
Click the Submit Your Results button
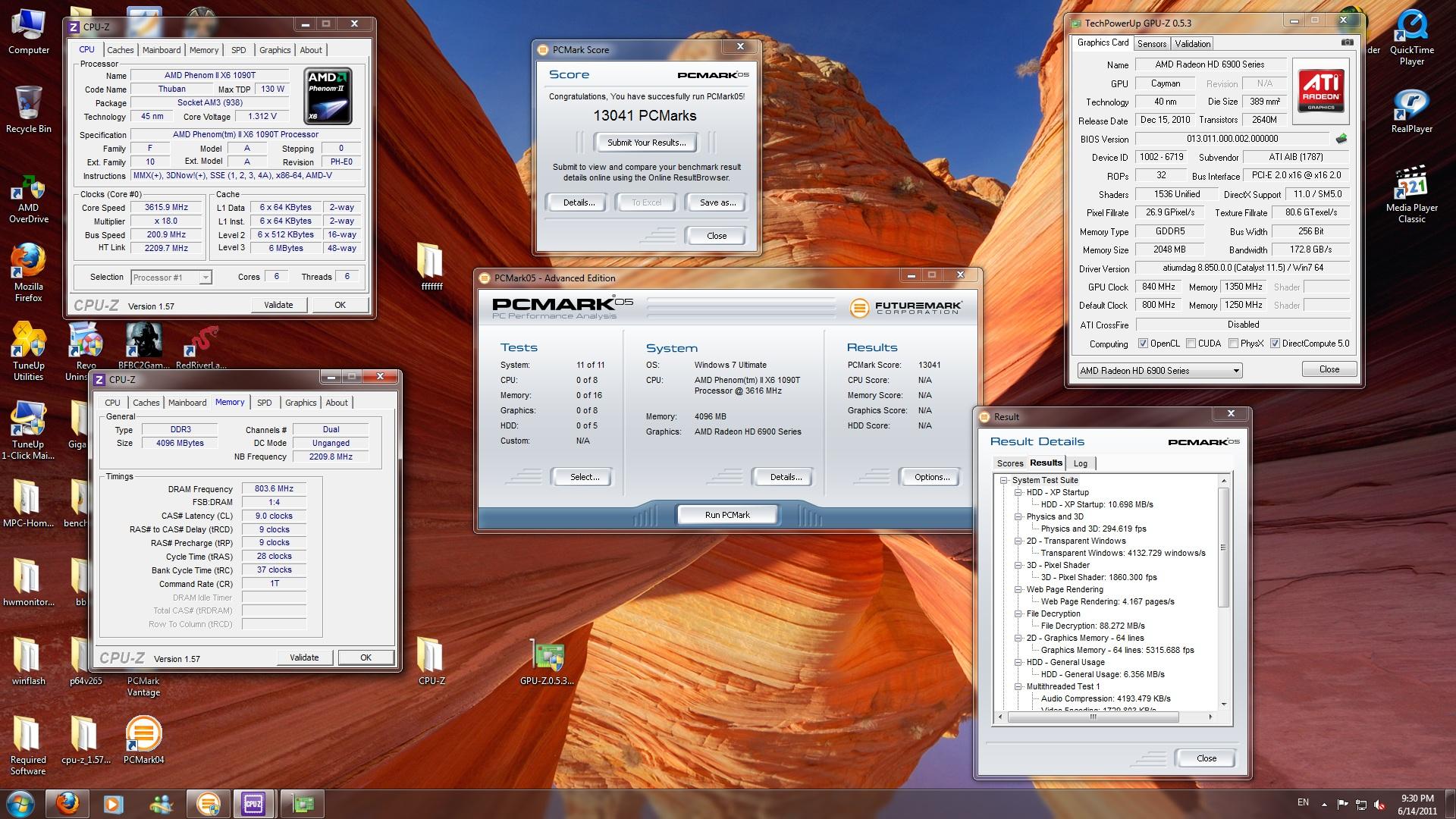click(646, 143)
